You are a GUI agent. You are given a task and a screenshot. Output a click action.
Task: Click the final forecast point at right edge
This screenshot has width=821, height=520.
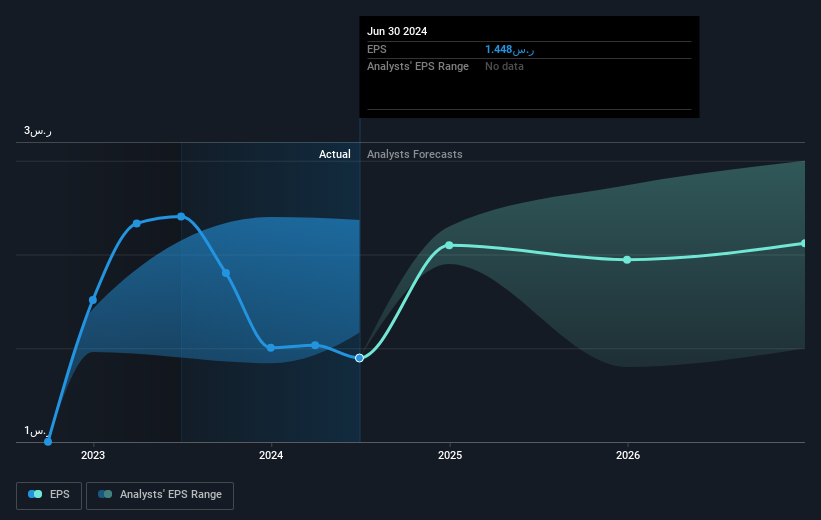click(804, 244)
